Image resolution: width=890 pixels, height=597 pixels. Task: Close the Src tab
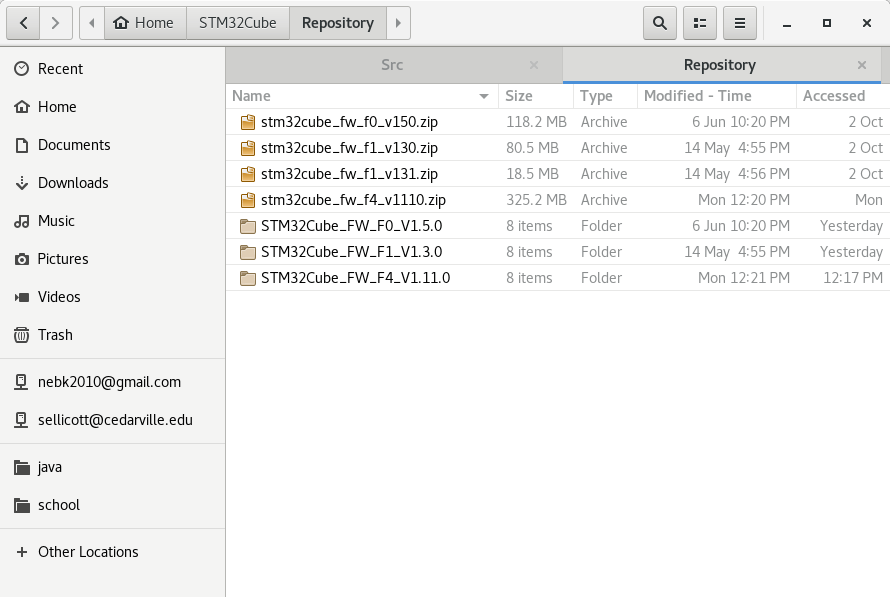pos(534,65)
